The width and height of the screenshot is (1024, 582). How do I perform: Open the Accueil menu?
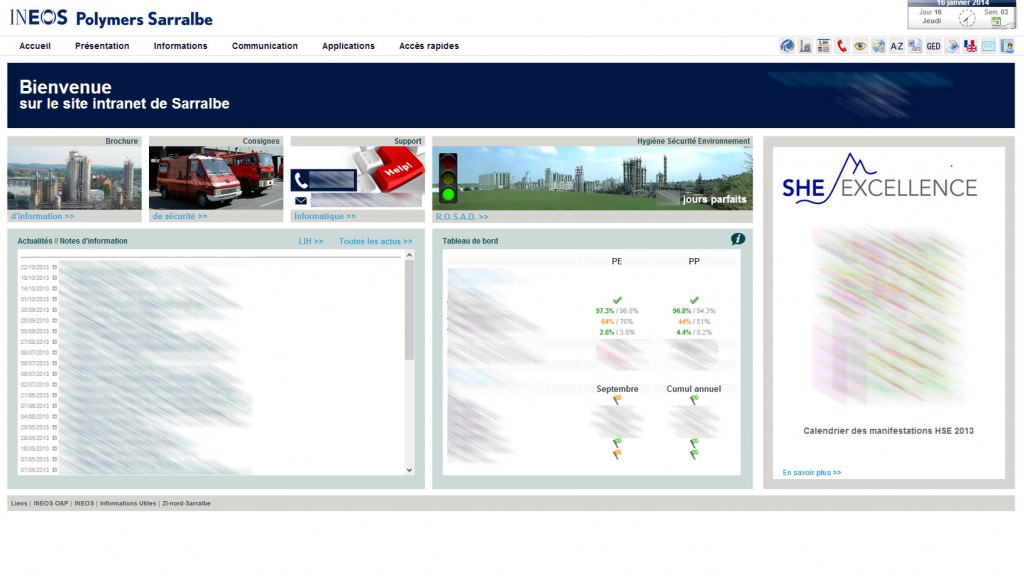coord(35,46)
